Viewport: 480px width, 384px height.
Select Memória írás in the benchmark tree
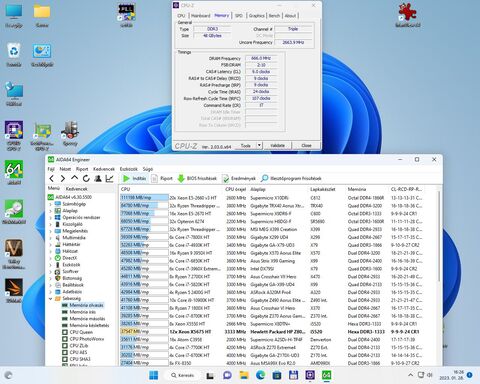pyautogui.click(x=83, y=312)
